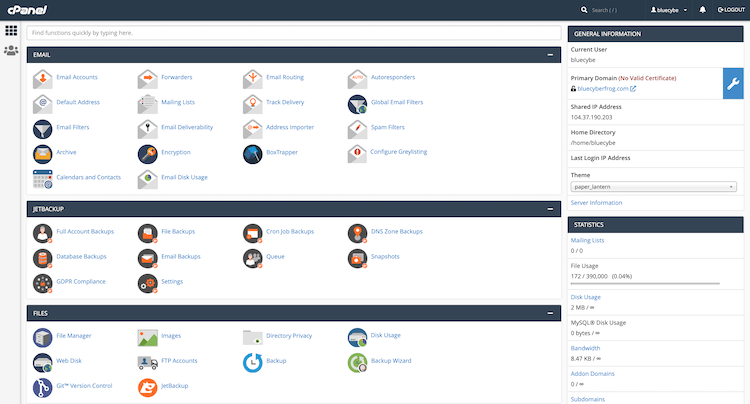Open the Address Importer icon
750x404 pixels.
[253, 129]
